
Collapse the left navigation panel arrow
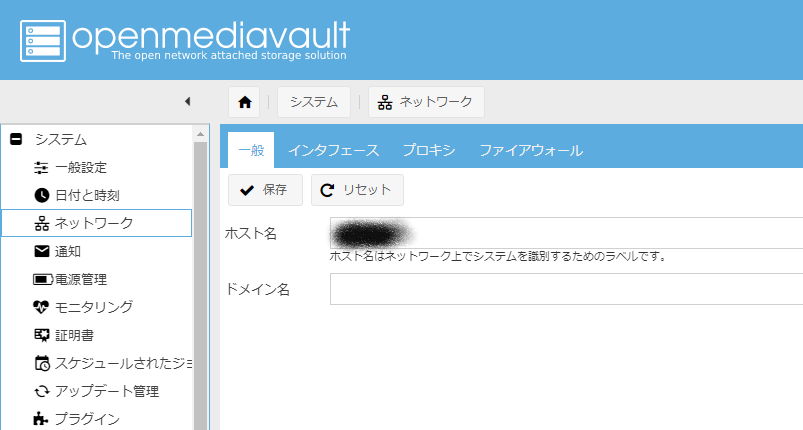[x=187, y=101]
